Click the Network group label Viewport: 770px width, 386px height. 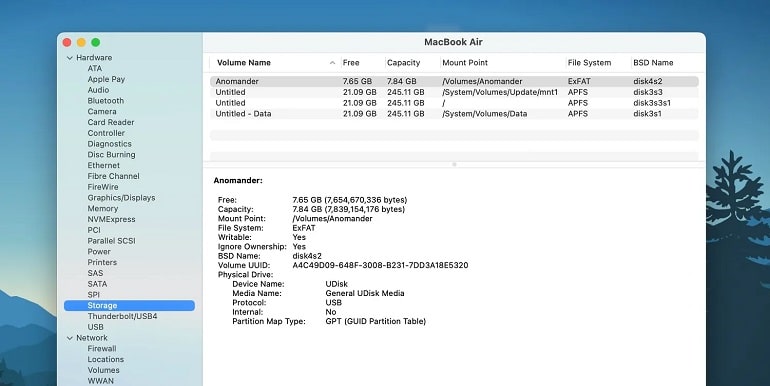click(x=92, y=338)
